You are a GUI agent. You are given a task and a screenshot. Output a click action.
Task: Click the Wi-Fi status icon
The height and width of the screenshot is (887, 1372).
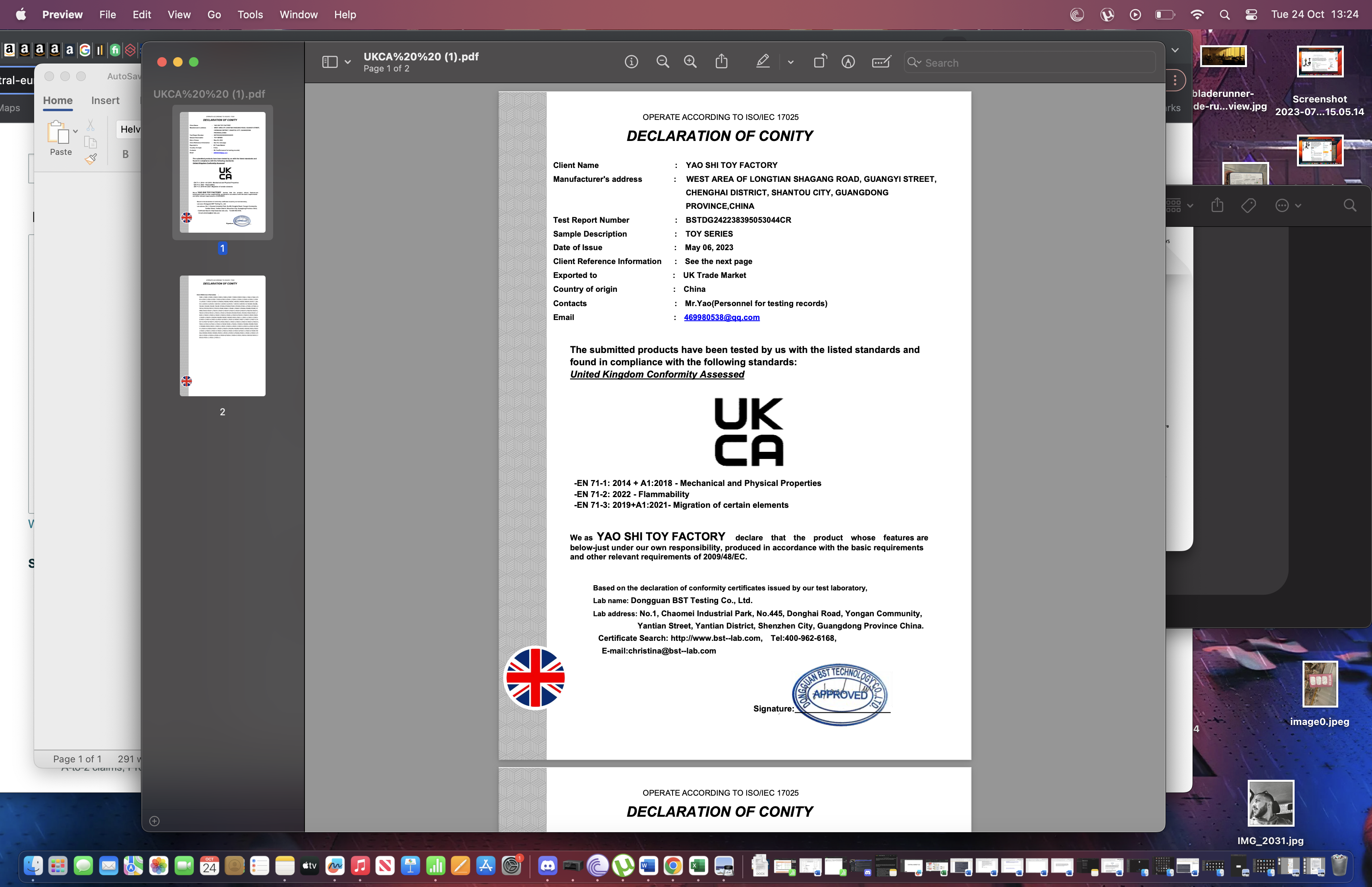(1197, 14)
